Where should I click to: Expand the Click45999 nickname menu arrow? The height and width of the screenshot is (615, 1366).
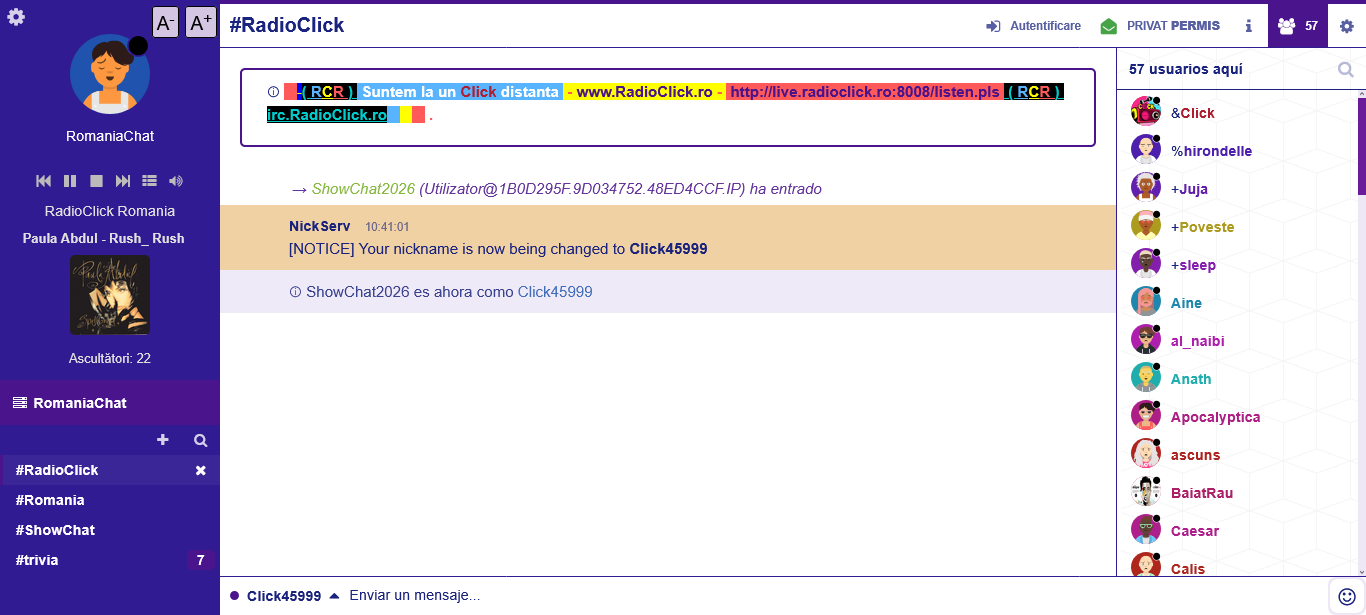tap(334, 596)
